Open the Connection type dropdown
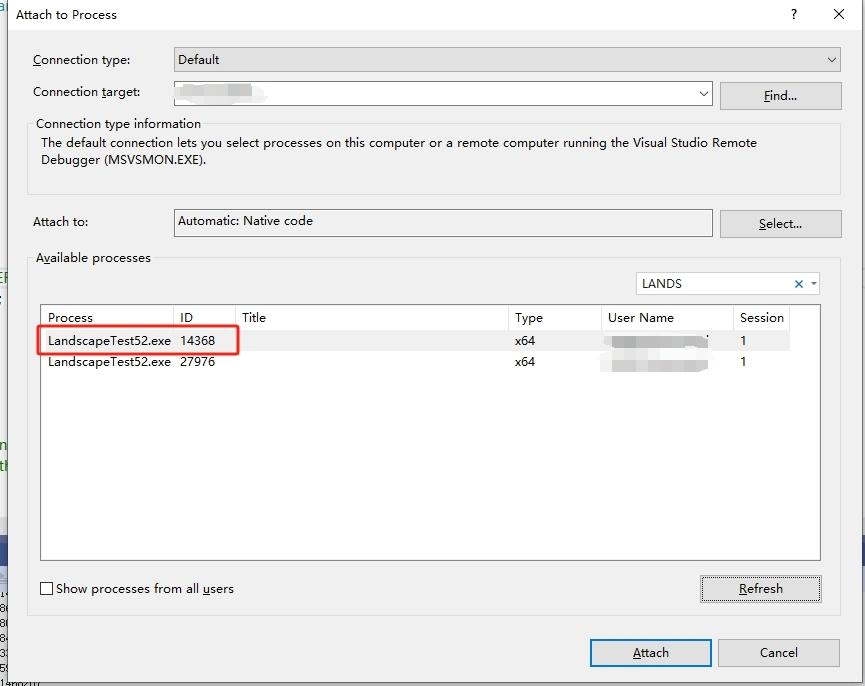Viewport: 865px width, 686px height. pos(507,60)
